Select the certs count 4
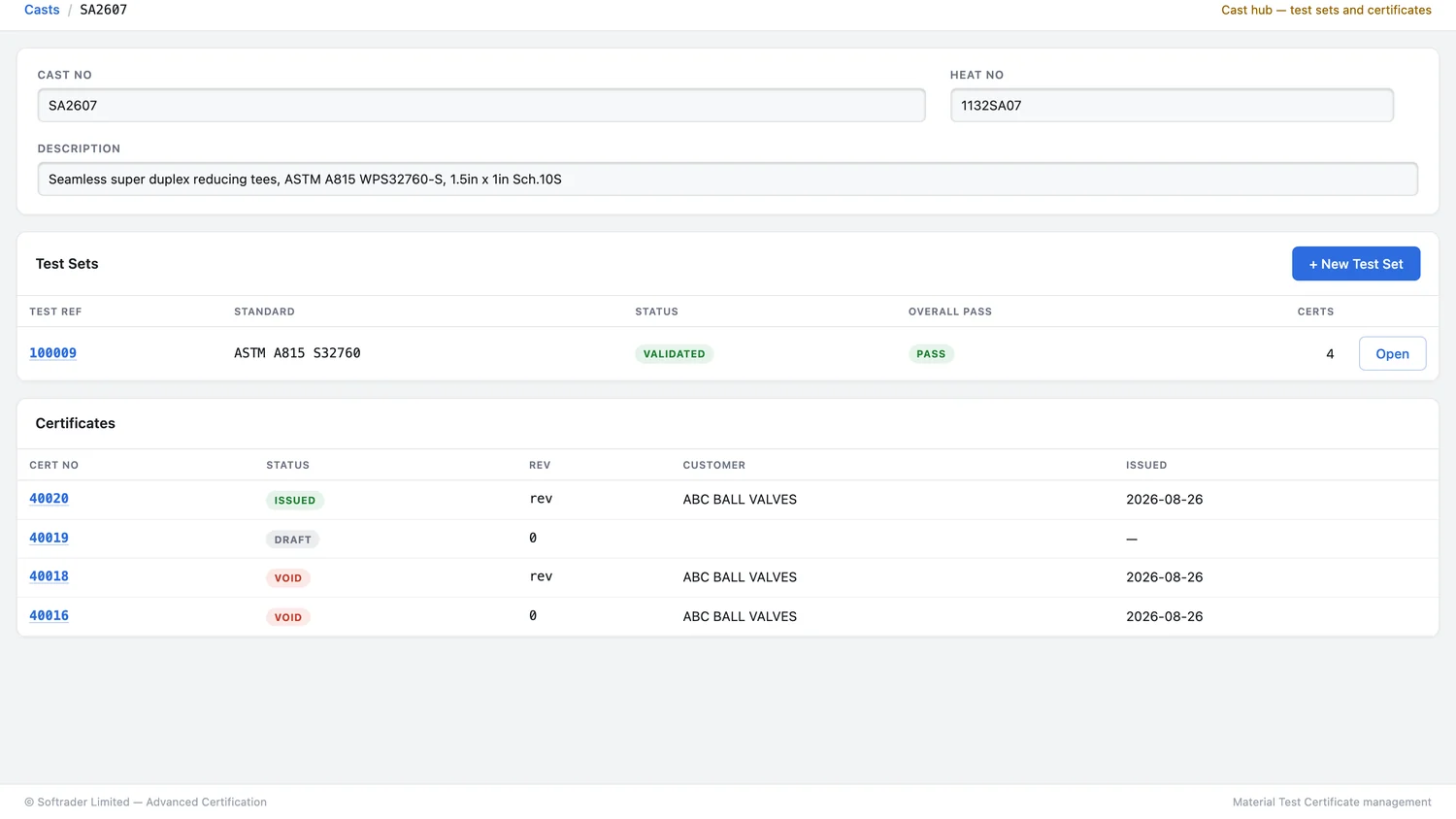 tap(1330, 354)
